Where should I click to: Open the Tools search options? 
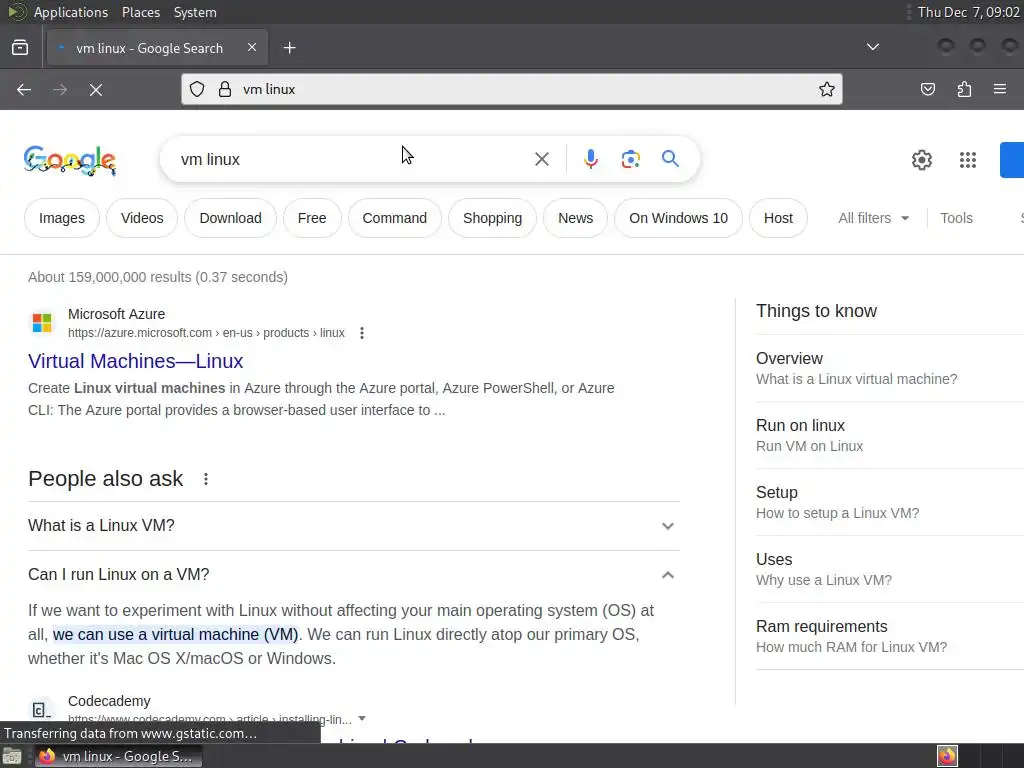tap(956, 218)
